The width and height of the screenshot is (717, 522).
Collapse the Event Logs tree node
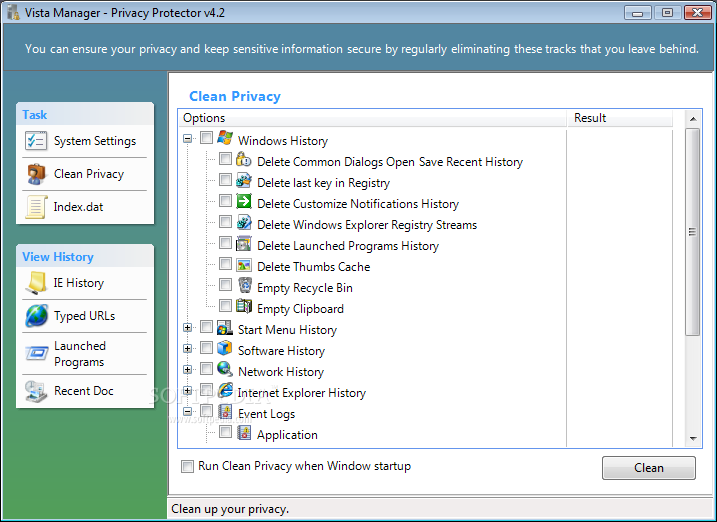coord(187,411)
